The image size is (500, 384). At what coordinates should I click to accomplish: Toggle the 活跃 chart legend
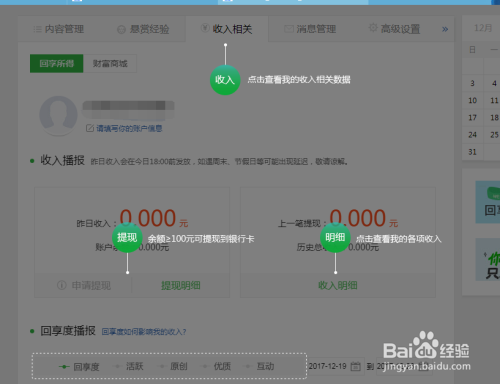(129, 366)
